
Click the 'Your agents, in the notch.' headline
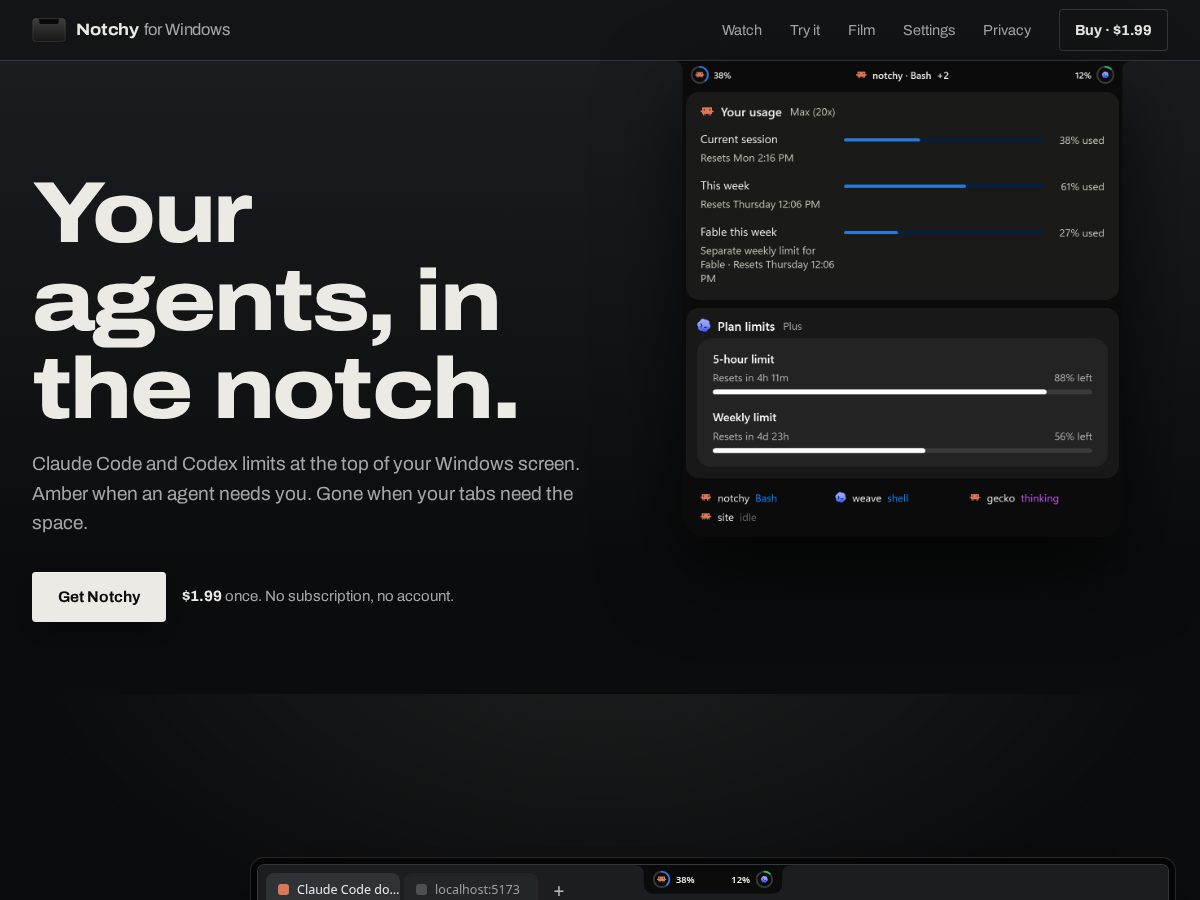point(277,299)
